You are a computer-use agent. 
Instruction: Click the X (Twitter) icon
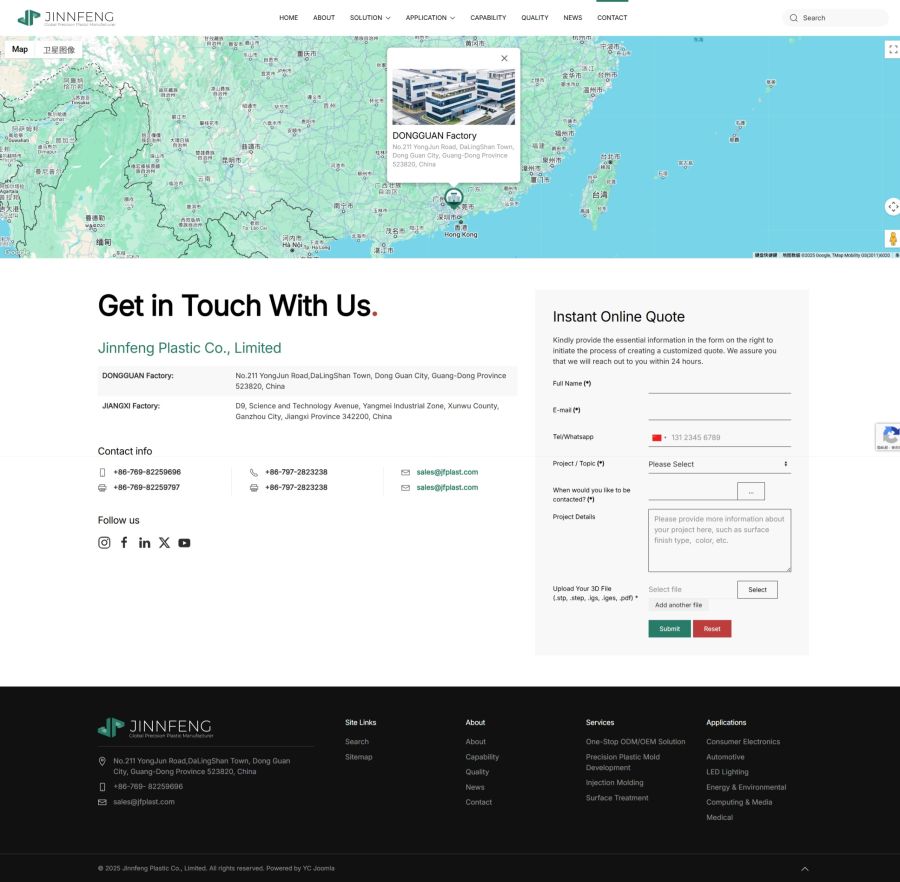164,543
